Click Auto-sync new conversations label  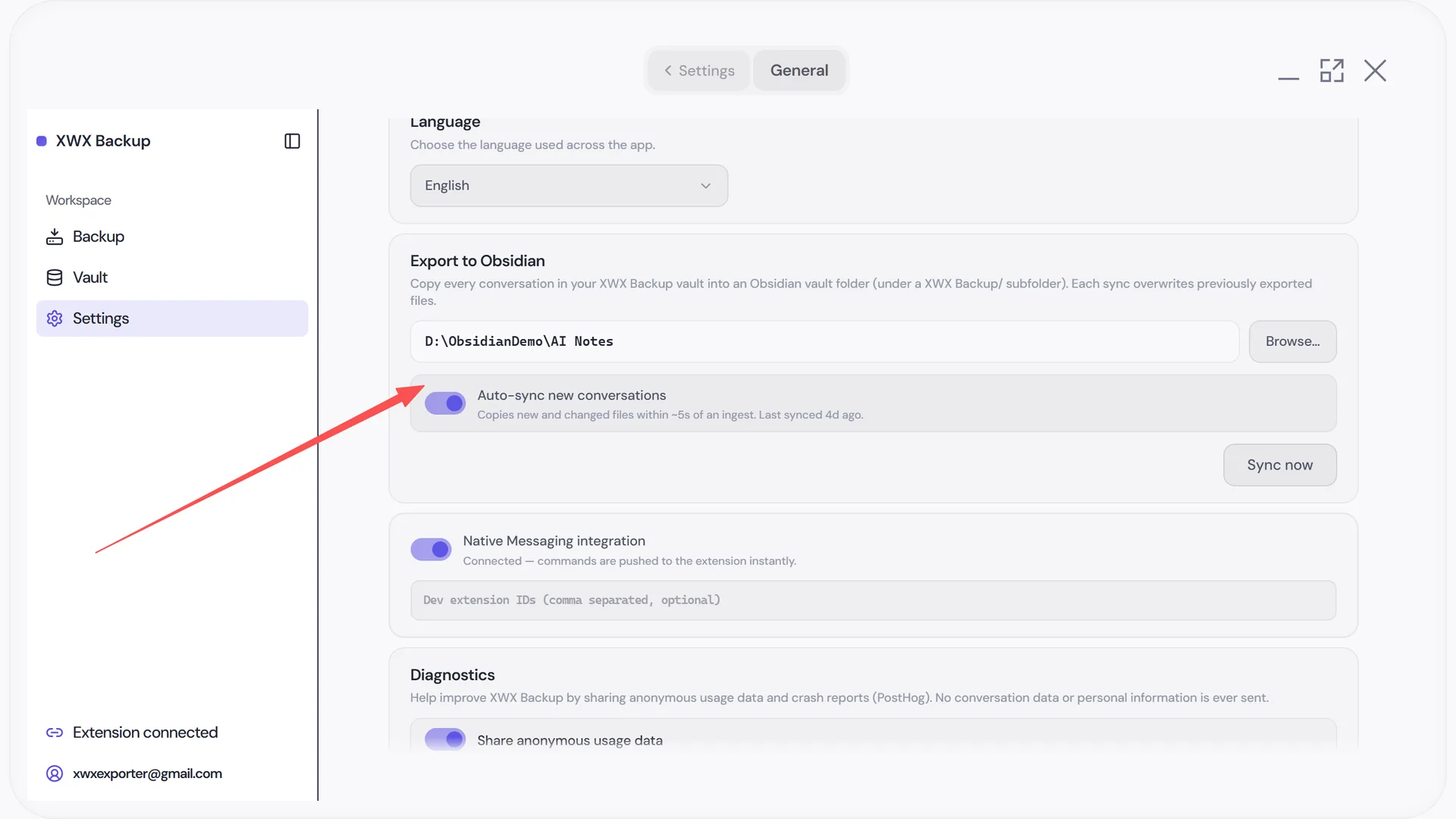click(x=571, y=395)
